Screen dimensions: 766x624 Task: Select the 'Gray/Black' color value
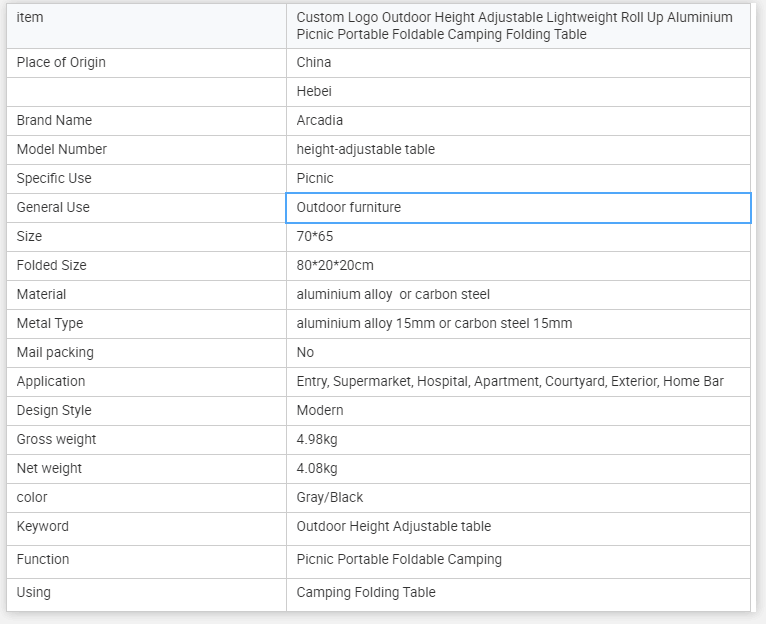(330, 497)
